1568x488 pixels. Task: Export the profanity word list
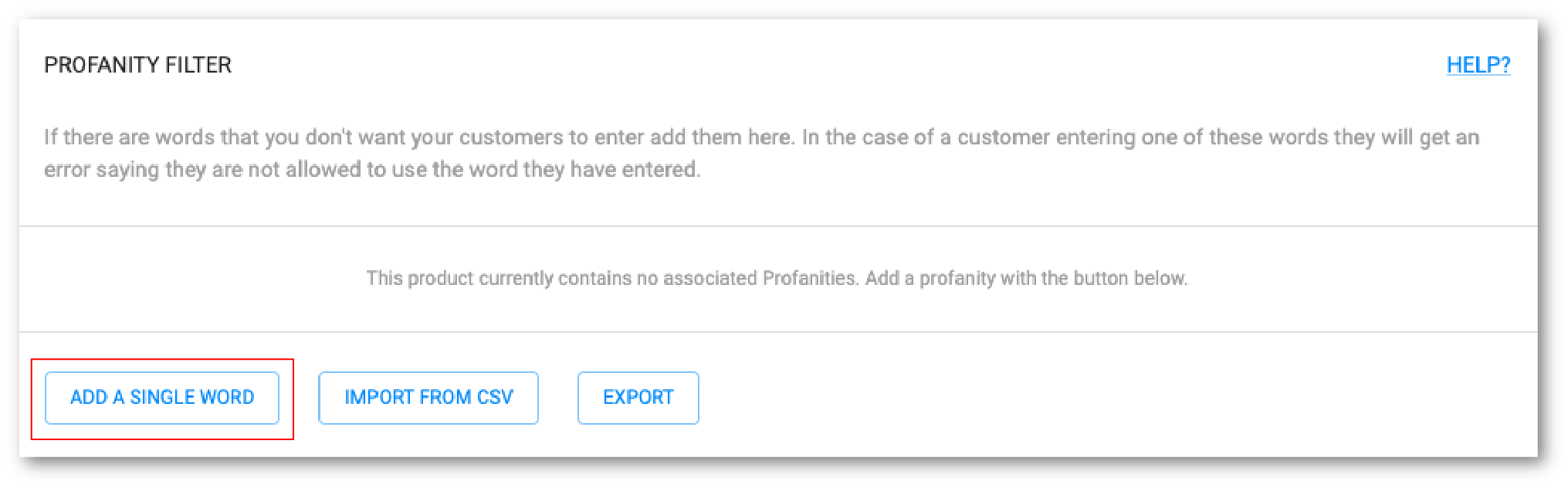(x=638, y=398)
